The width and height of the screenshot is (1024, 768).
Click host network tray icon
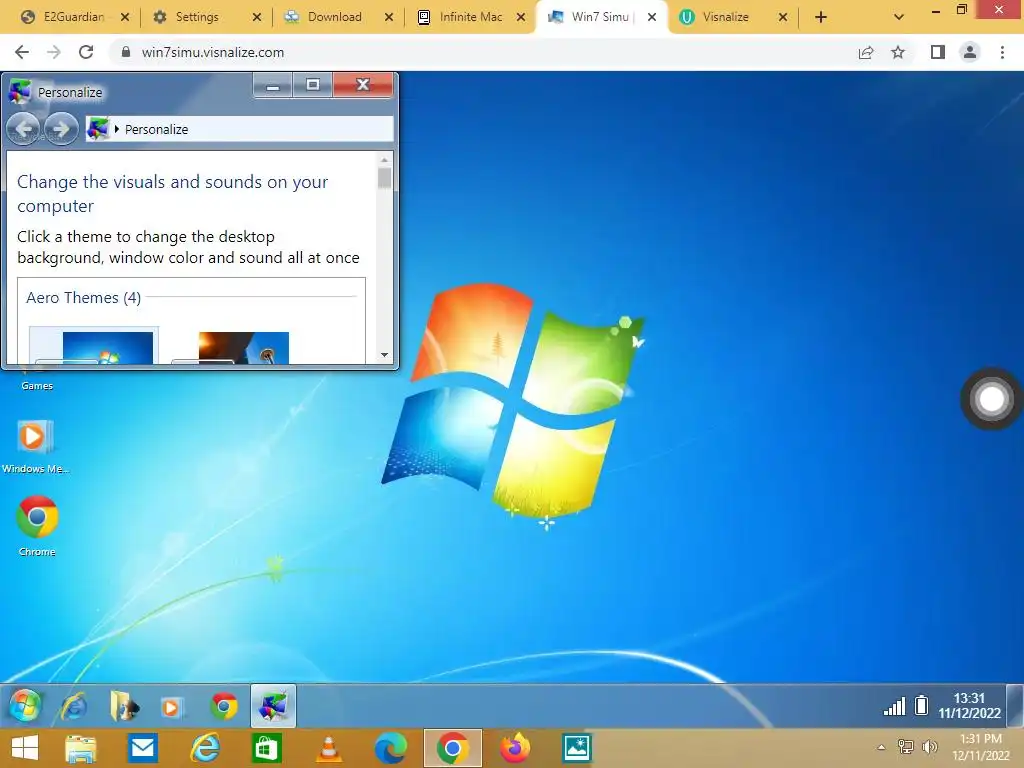coord(906,746)
